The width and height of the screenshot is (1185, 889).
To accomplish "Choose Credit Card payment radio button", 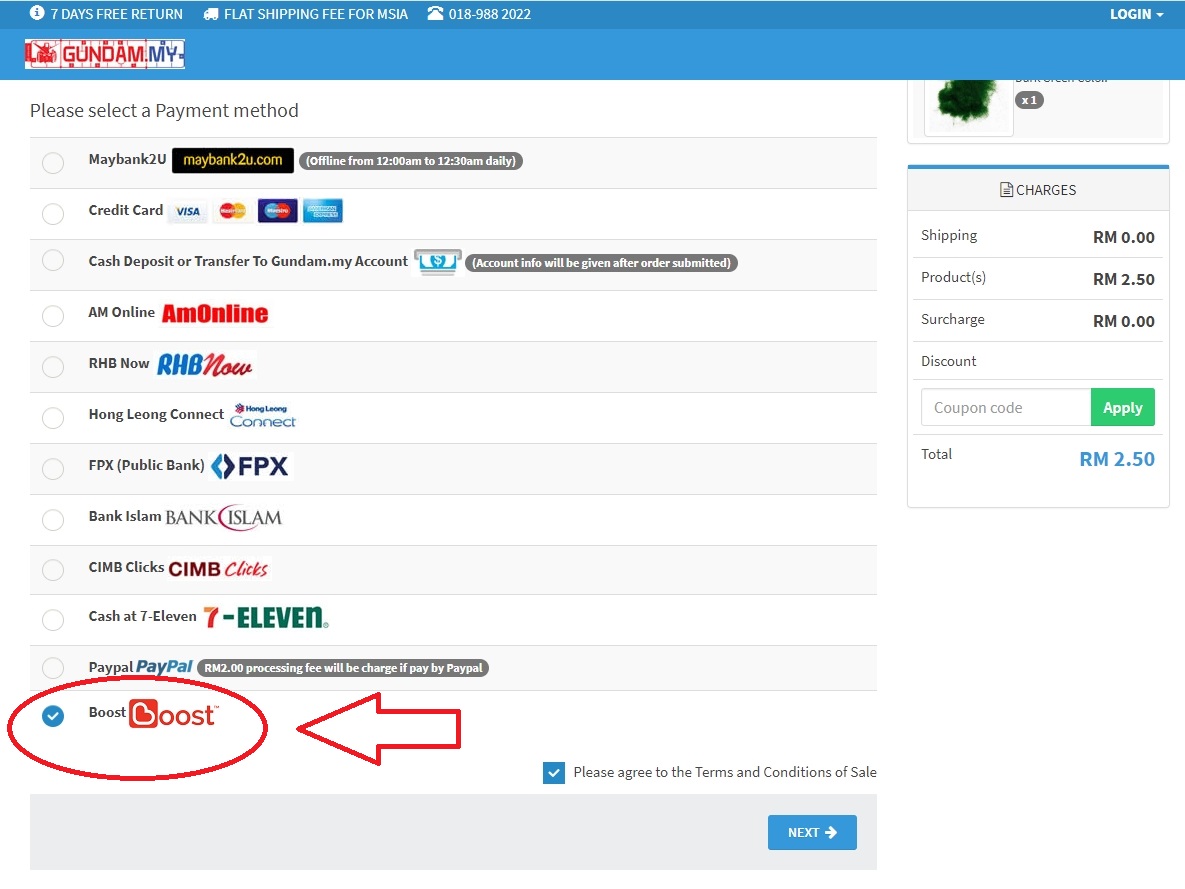I will click(x=53, y=213).
